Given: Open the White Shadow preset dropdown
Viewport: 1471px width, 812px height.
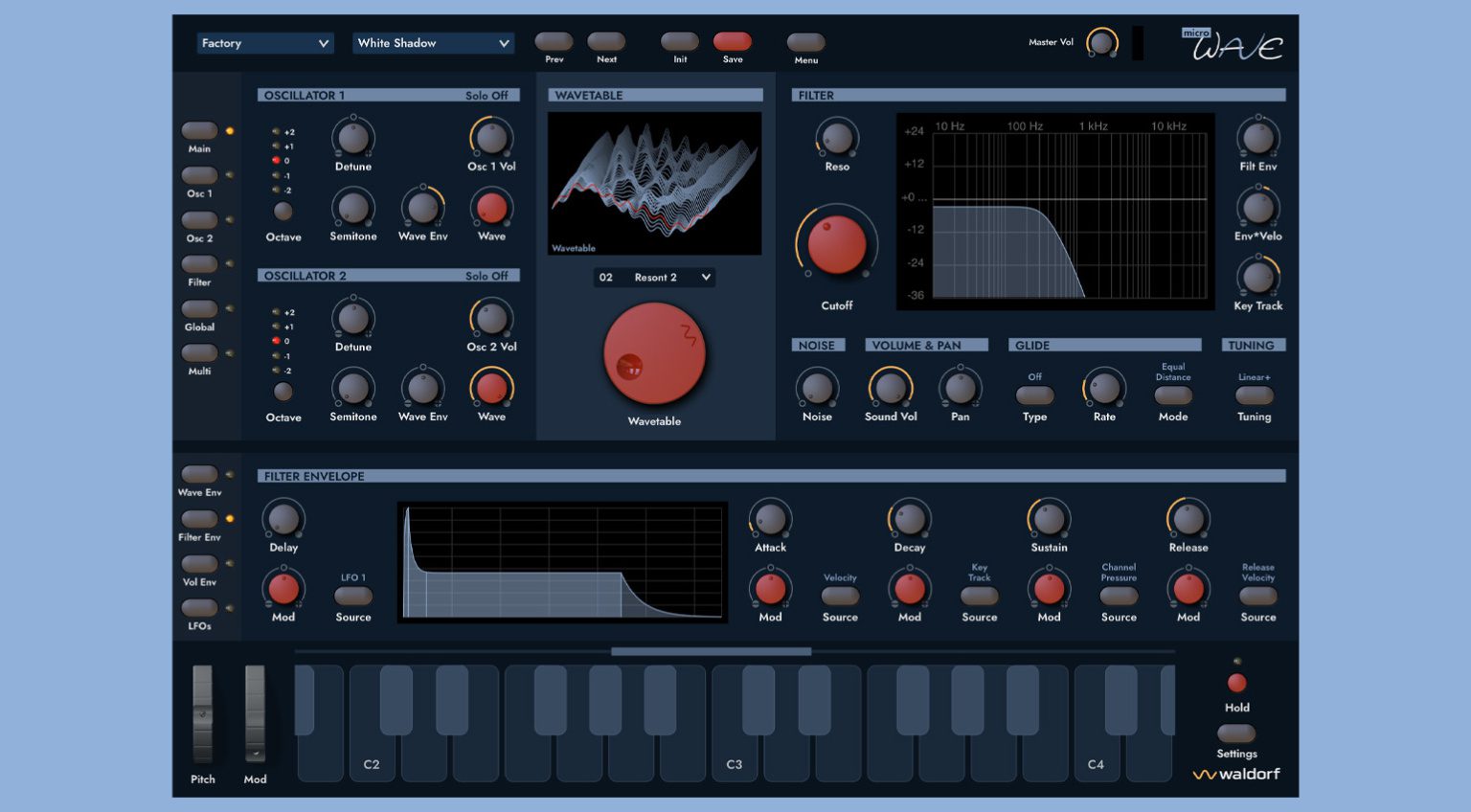Looking at the screenshot, I should click(433, 43).
